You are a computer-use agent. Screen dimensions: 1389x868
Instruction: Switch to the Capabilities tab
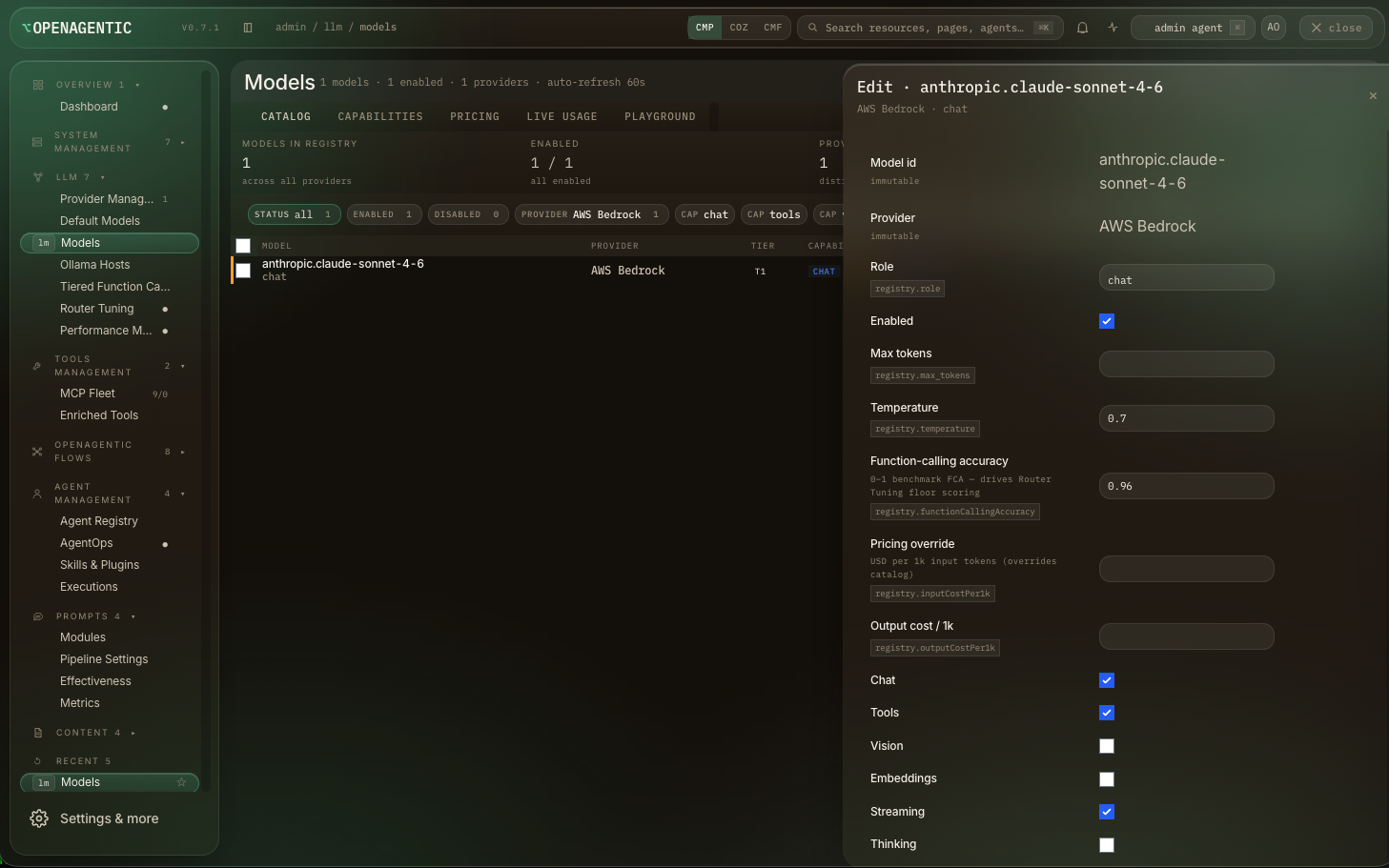[380, 116]
